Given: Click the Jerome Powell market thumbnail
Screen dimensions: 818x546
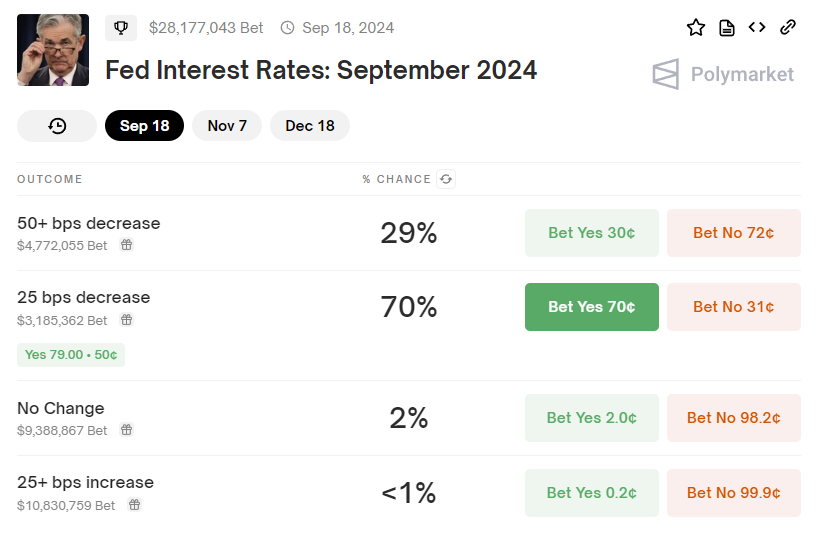Looking at the screenshot, I should 53,50.
